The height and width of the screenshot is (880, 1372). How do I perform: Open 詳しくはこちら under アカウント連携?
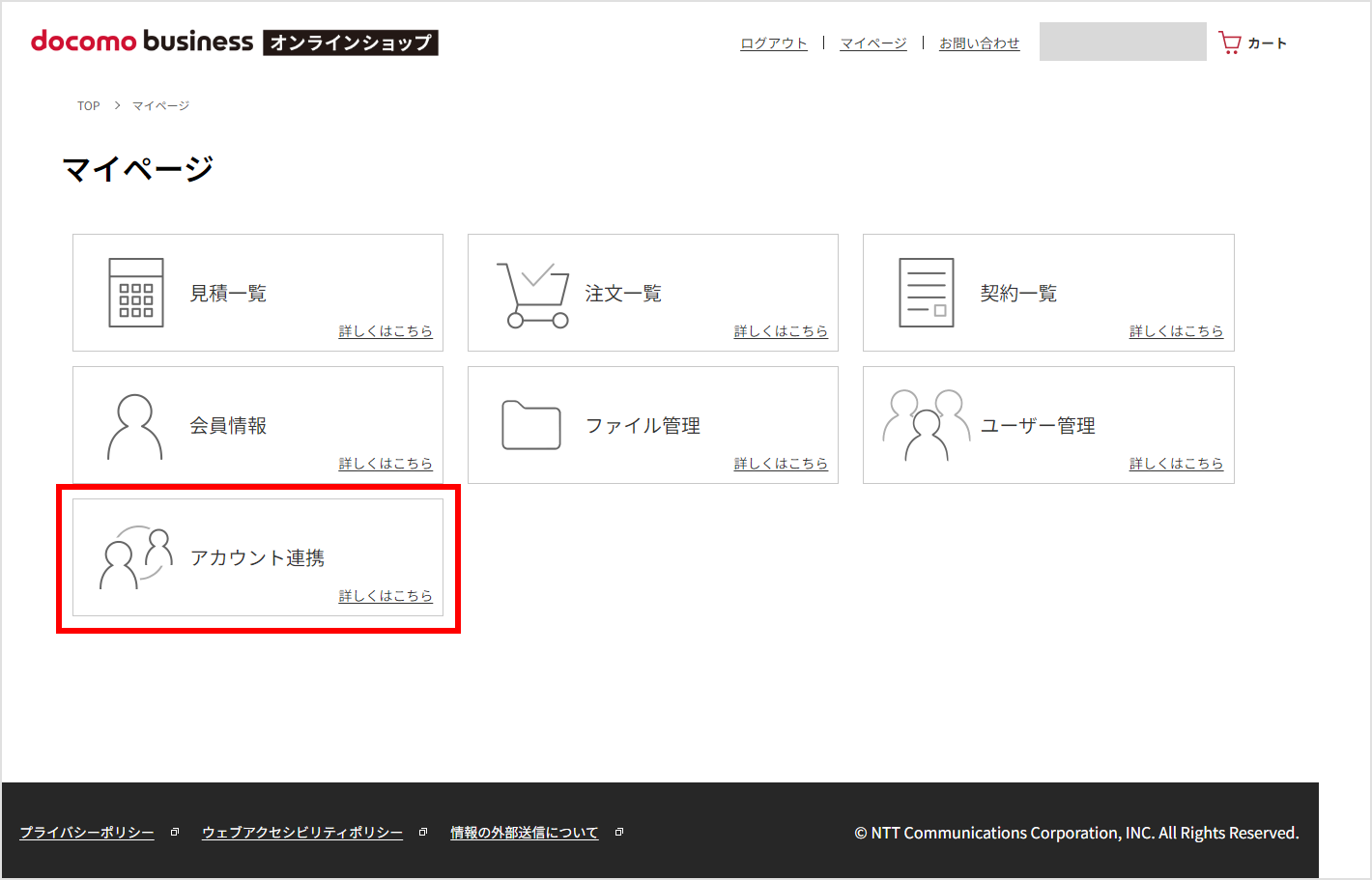[x=386, y=596]
